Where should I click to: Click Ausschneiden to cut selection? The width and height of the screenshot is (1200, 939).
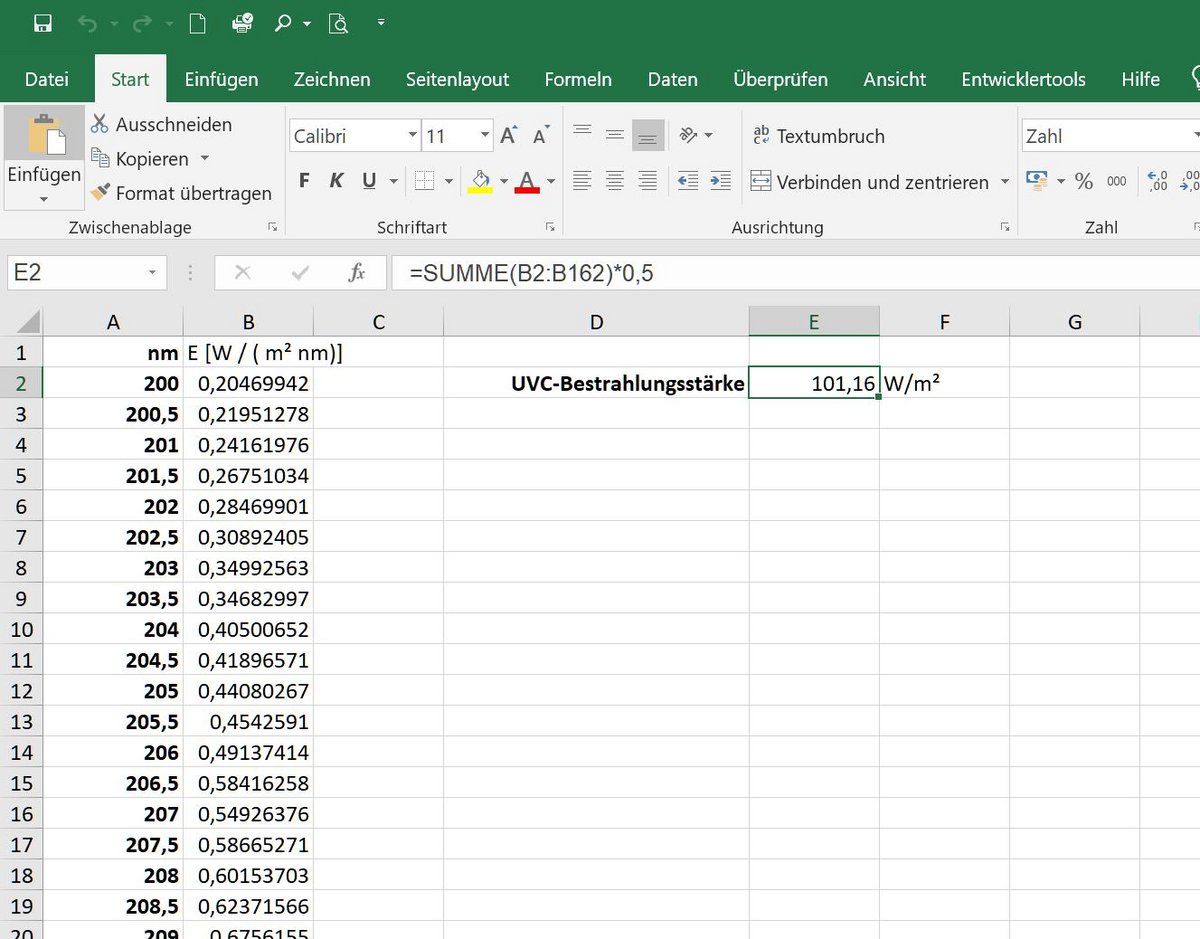tap(162, 124)
